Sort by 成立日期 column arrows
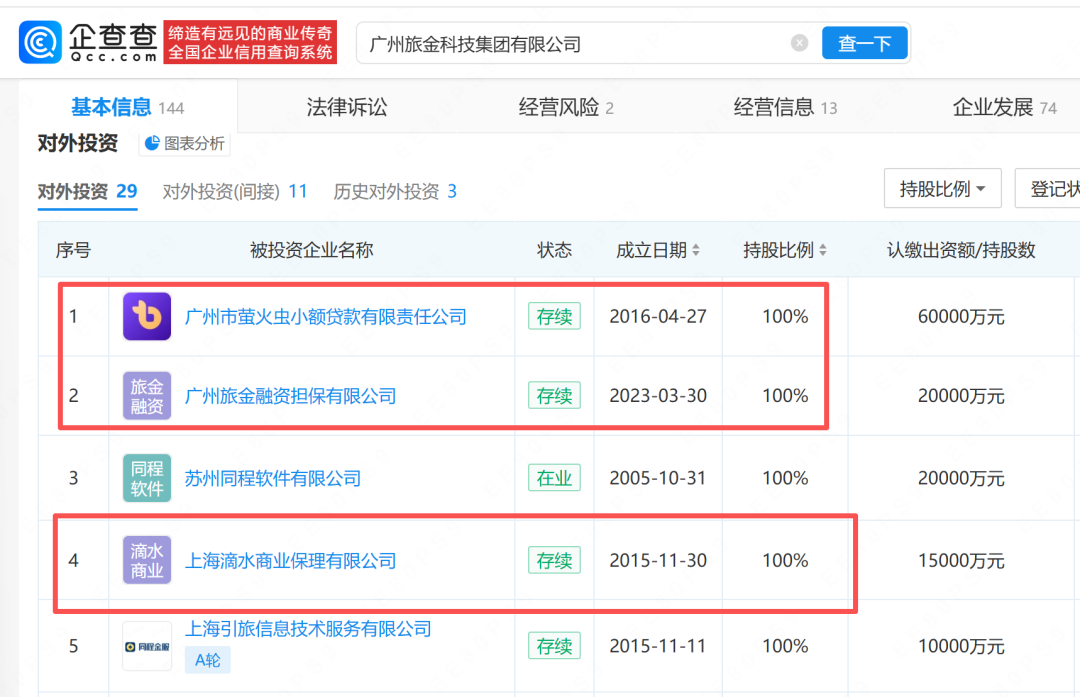This screenshot has width=1080, height=697. click(x=696, y=250)
